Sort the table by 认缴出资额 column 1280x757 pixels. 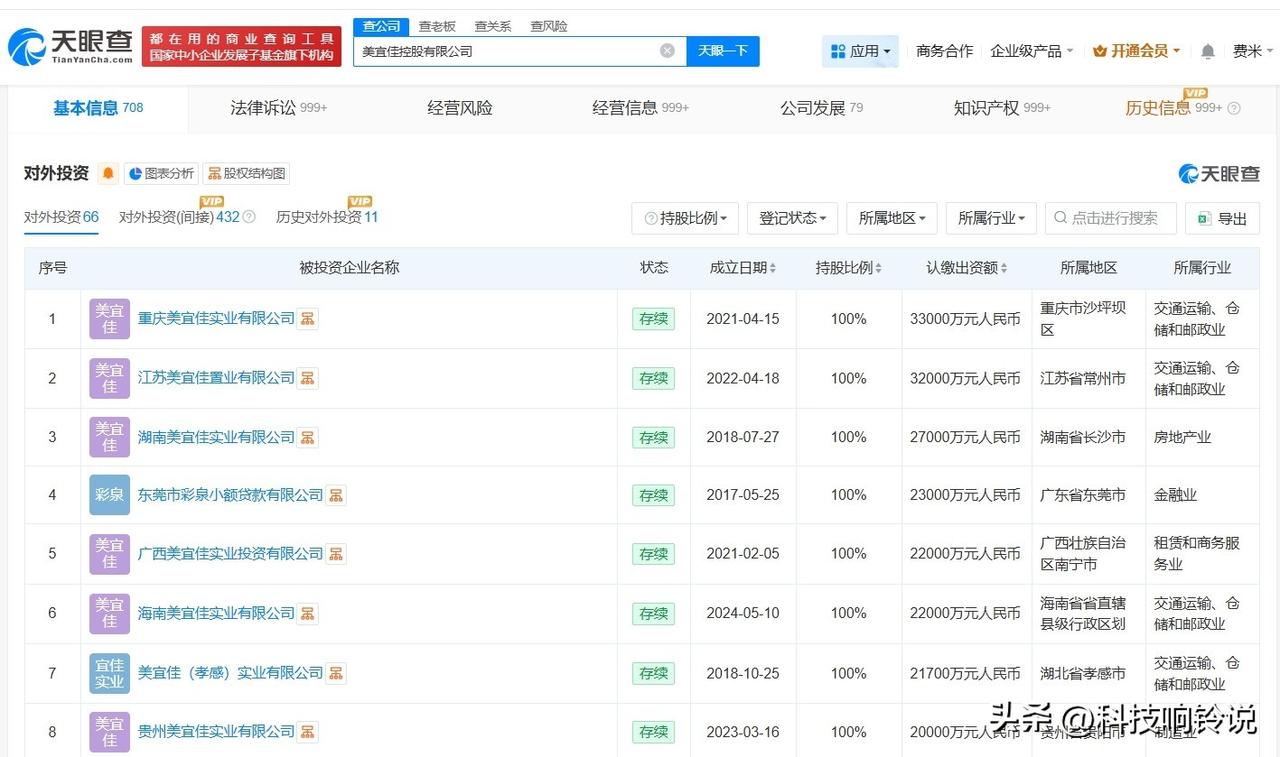click(966, 268)
